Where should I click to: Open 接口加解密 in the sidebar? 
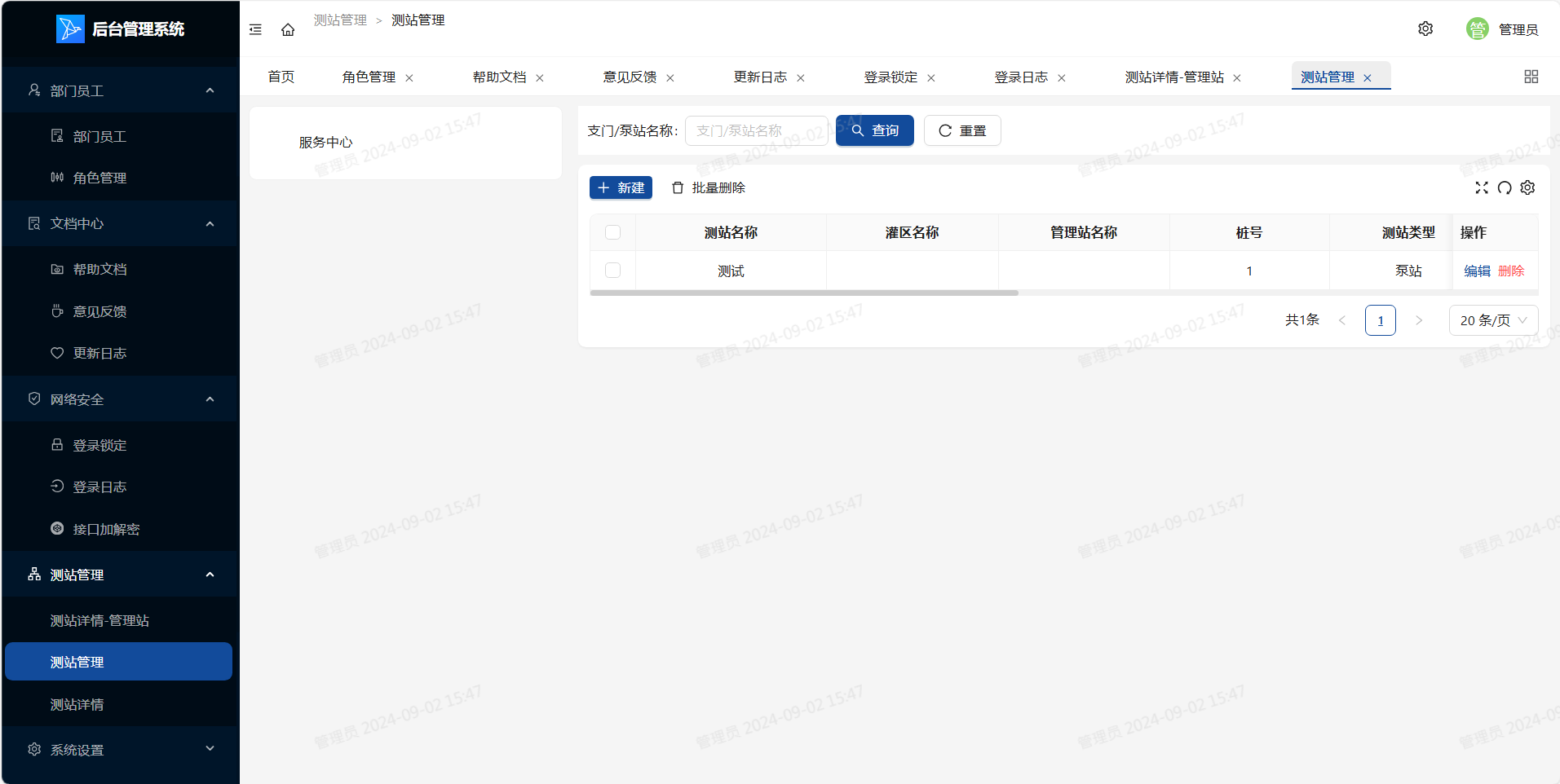pos(119,529)
